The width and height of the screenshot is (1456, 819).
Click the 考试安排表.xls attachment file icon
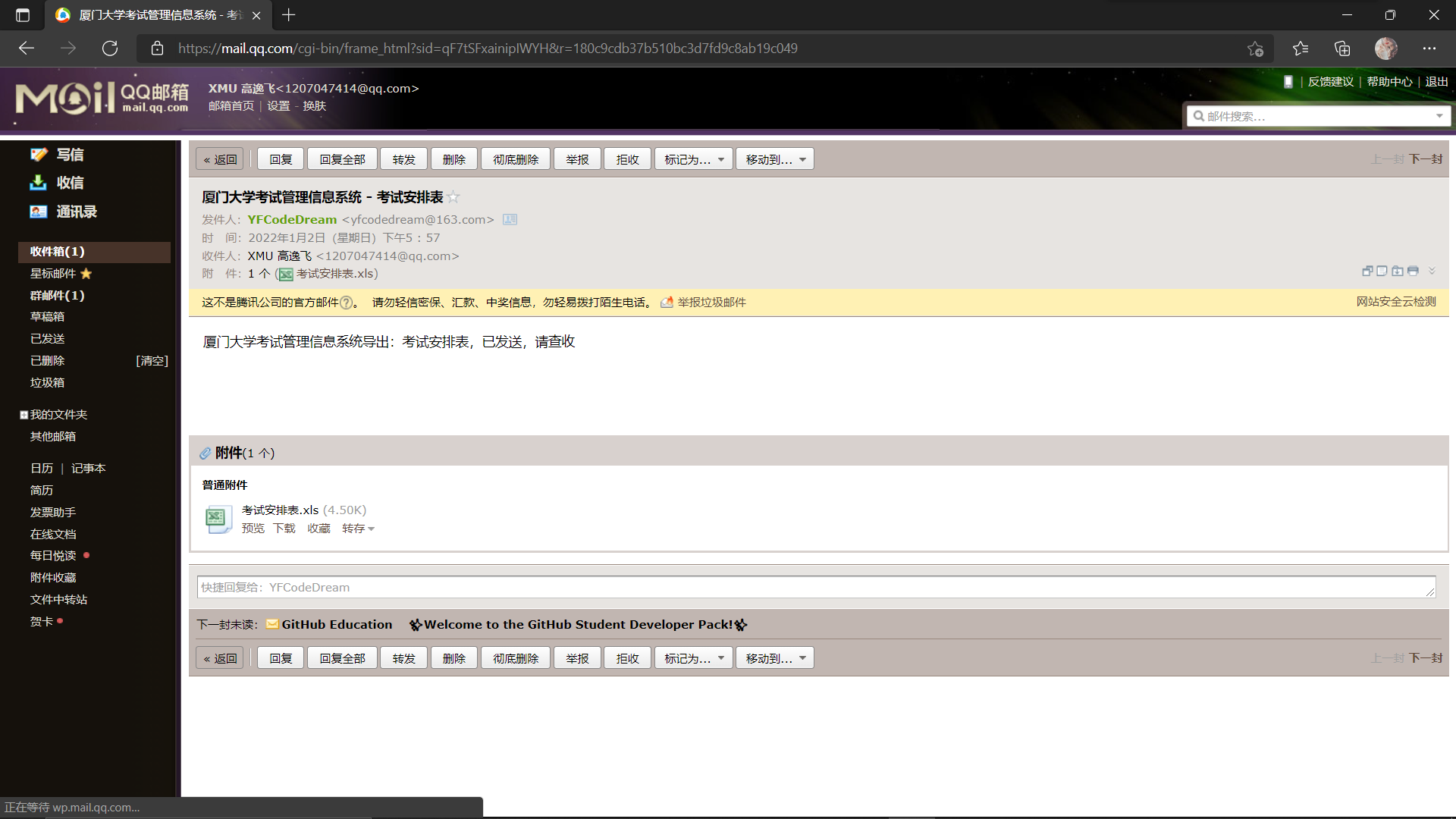pos(218,519)
